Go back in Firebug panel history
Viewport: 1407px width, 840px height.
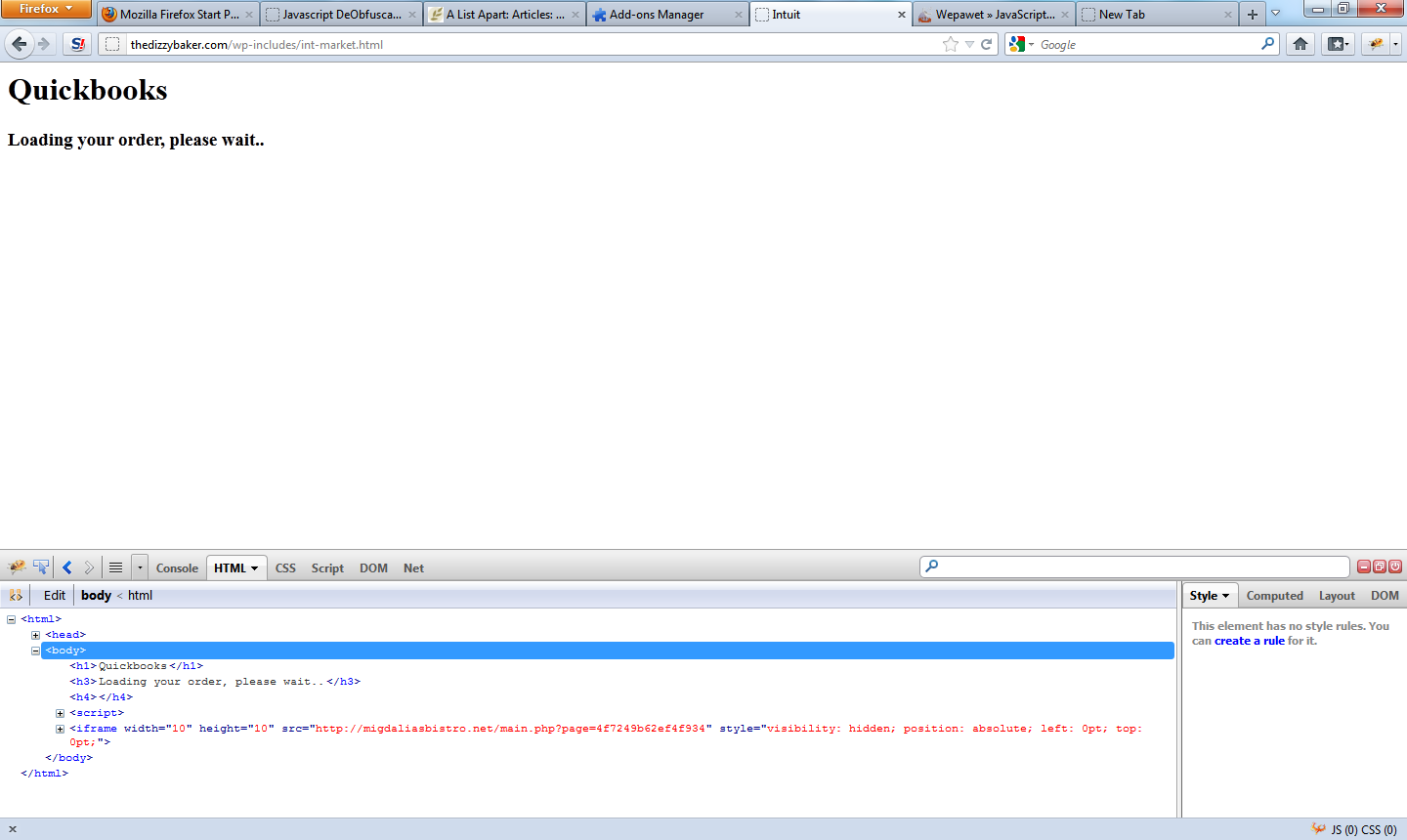click(67, 567)
